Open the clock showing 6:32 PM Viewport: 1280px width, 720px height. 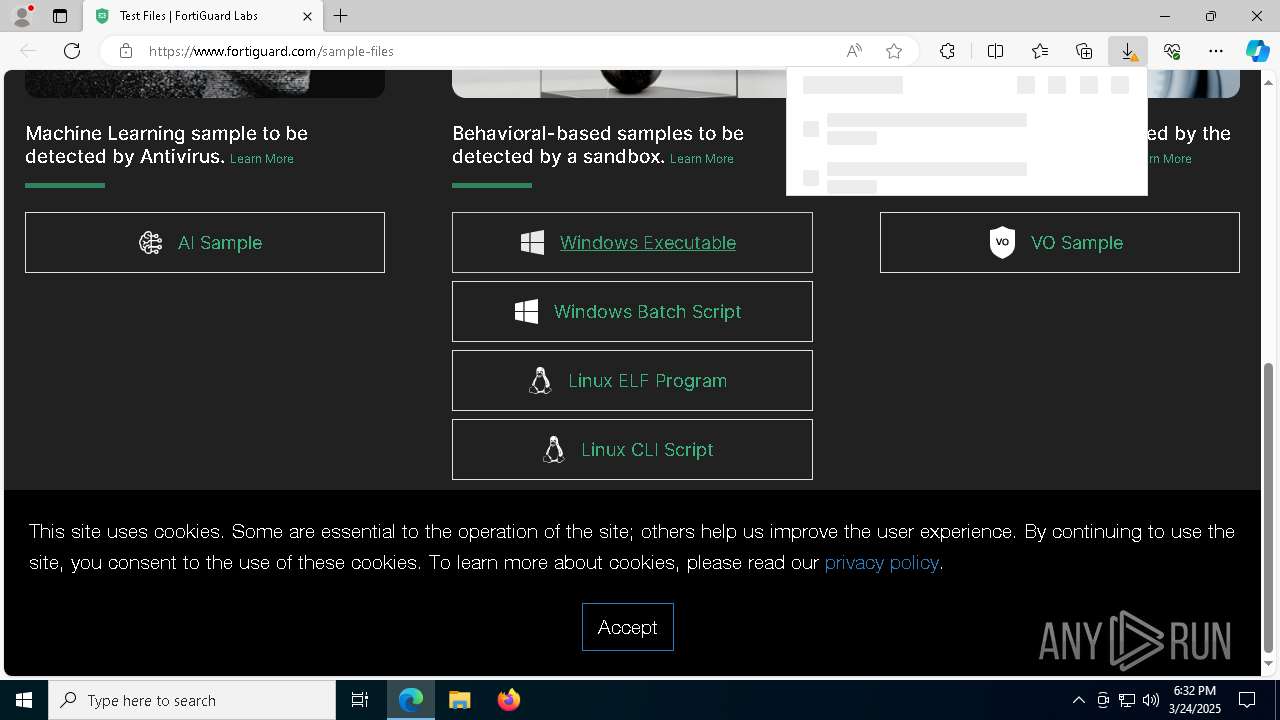point(1195,700)
